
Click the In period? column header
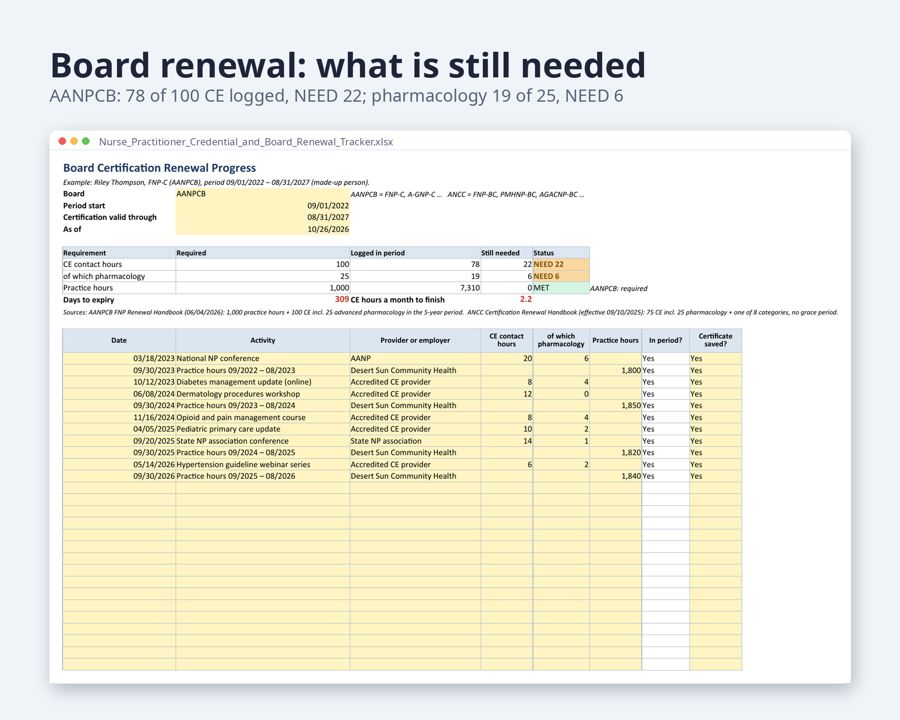click(665, 340)
